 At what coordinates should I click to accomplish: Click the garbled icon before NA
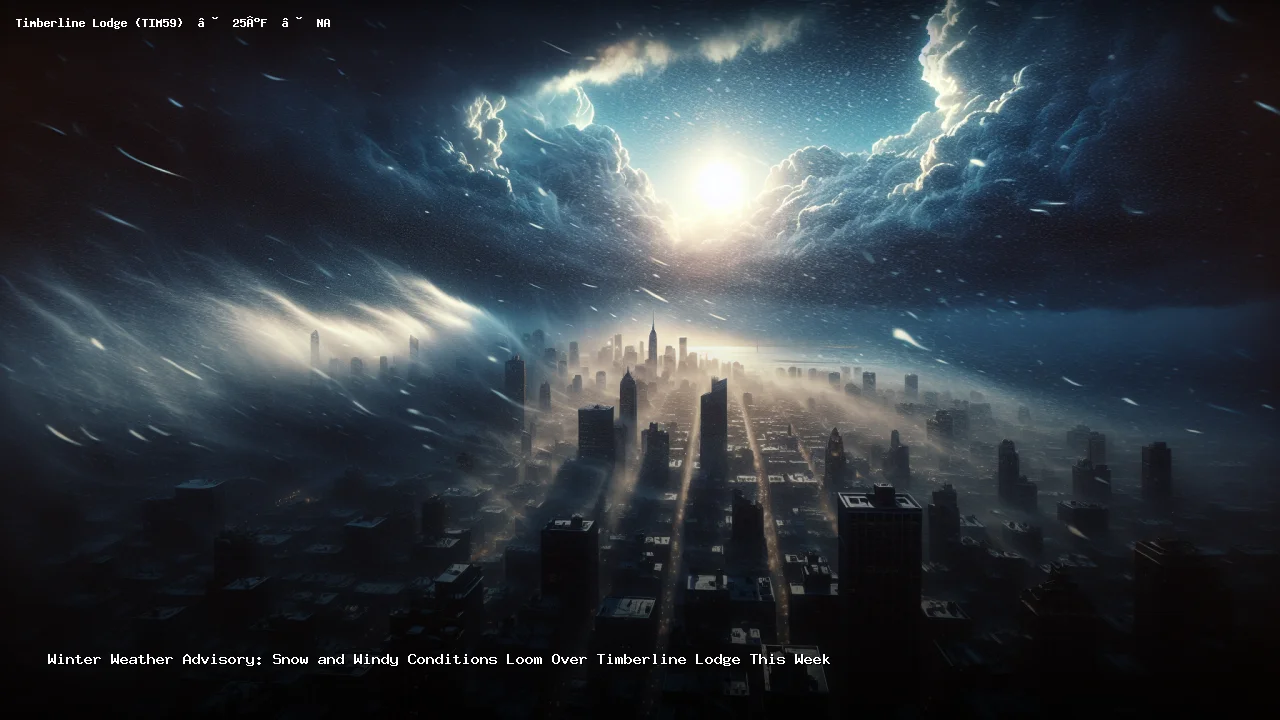click(x=292, y=23)
